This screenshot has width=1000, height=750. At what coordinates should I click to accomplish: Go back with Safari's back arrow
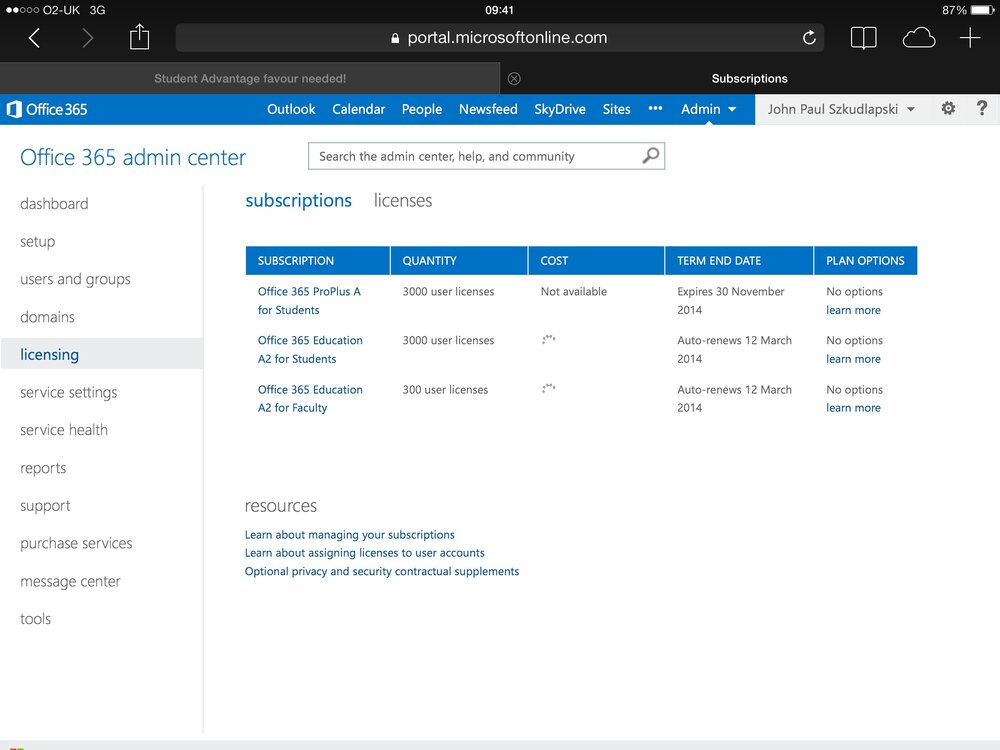pos(34,38)
